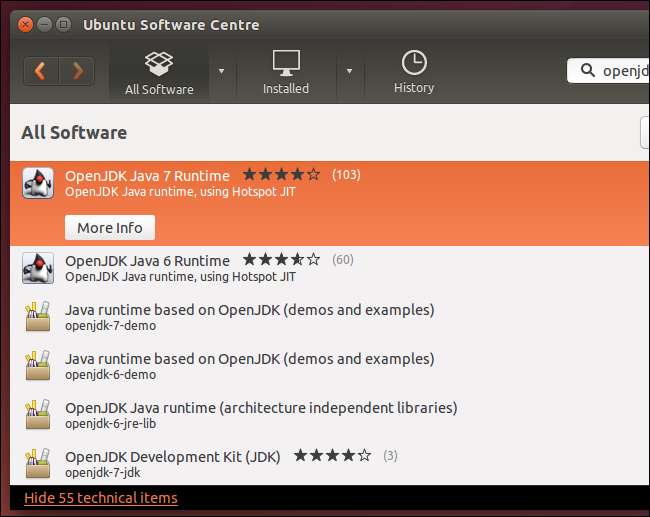Click the openjdk-7-demo package icon
Viewport: 650px width, 517px height.
click(x=38, y=317)
